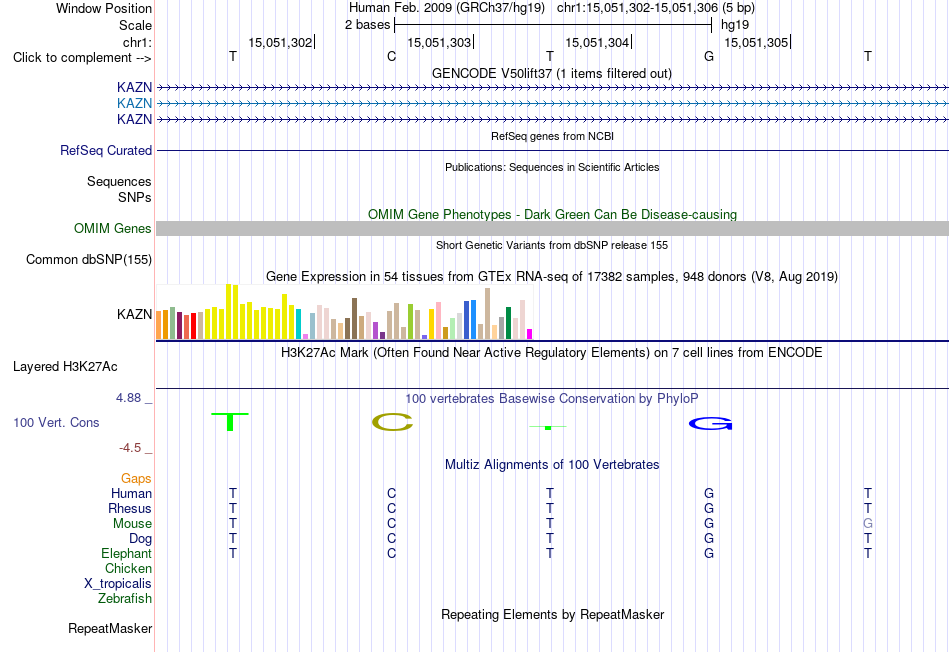The image size is (950, 652).
Task: Open 'Repeating Elements by RepeatMasker' track title
Action: point(552,614)
